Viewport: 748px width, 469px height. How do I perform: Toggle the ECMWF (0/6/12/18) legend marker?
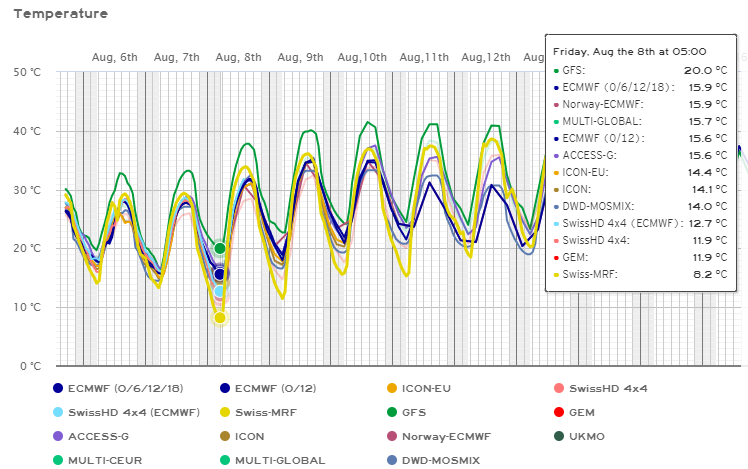tap(58, 388)
